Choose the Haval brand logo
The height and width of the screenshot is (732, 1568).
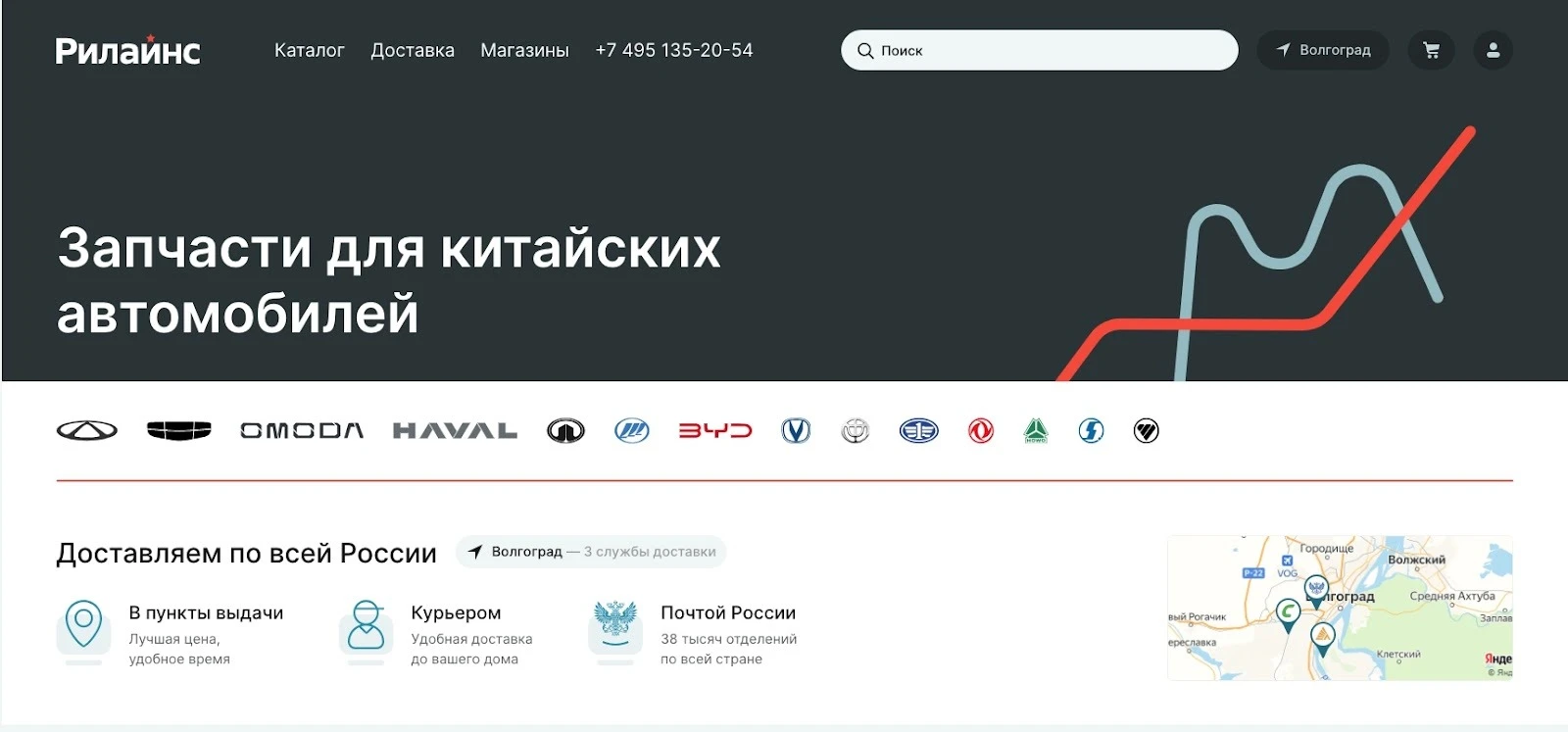coord(455,430)
